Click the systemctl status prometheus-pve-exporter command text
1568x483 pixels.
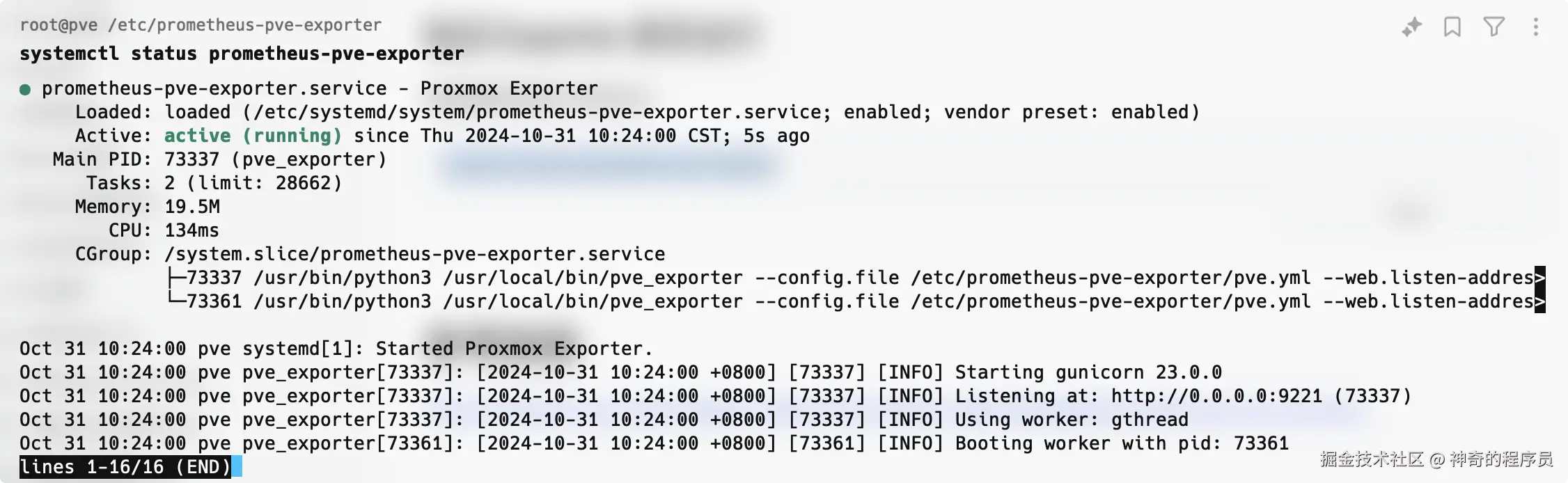pos(242,54)
